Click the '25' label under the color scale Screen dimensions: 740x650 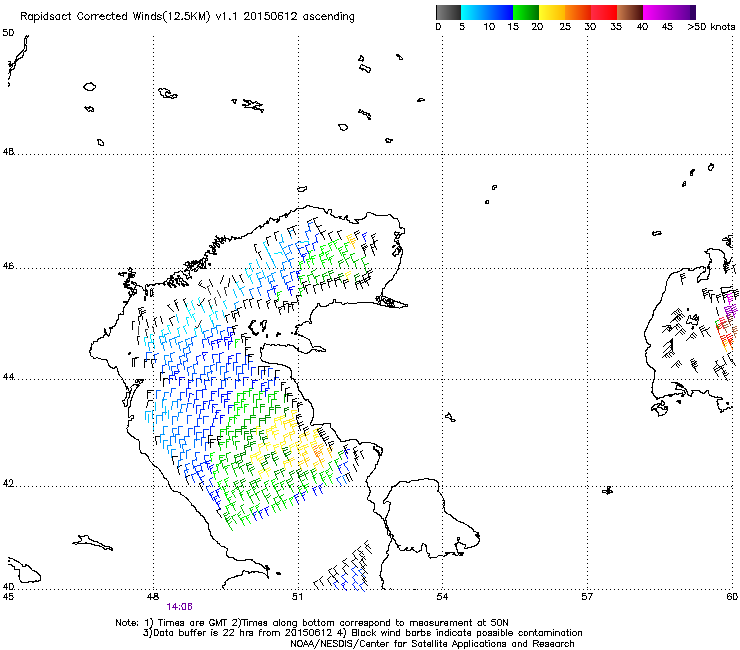[x=565, y=27]
